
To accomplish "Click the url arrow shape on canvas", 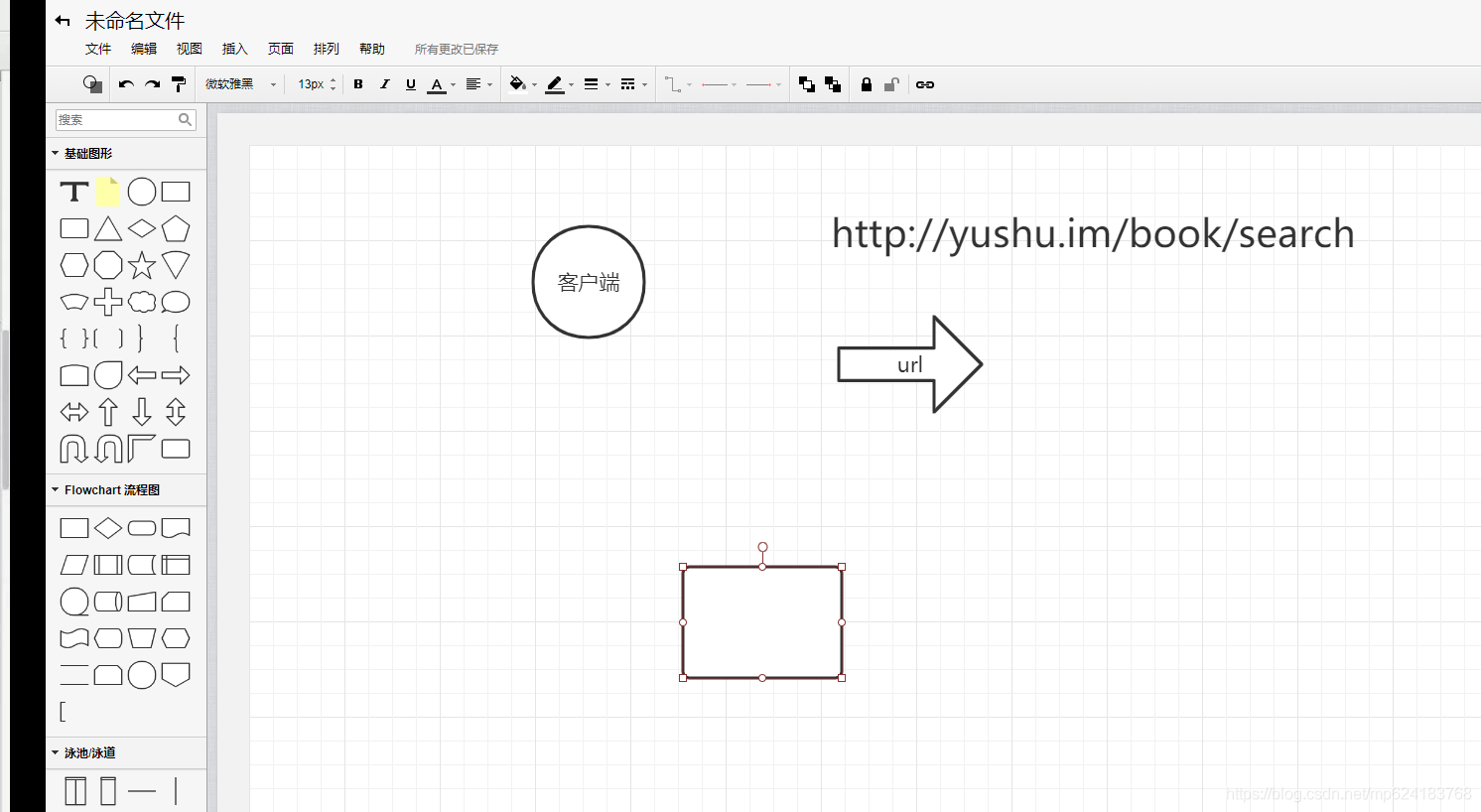I will tap(910, 364).
